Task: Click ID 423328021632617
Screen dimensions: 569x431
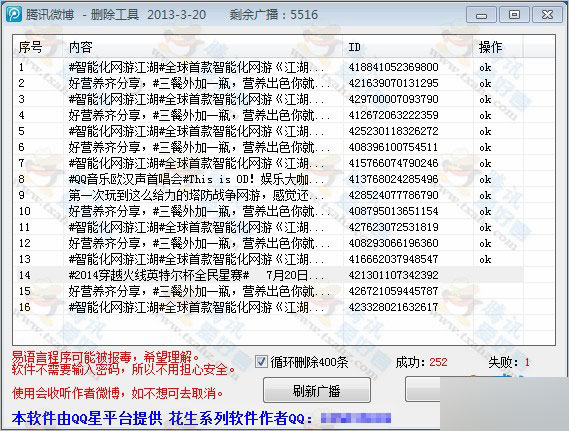Action: click(x=393, y=307)
